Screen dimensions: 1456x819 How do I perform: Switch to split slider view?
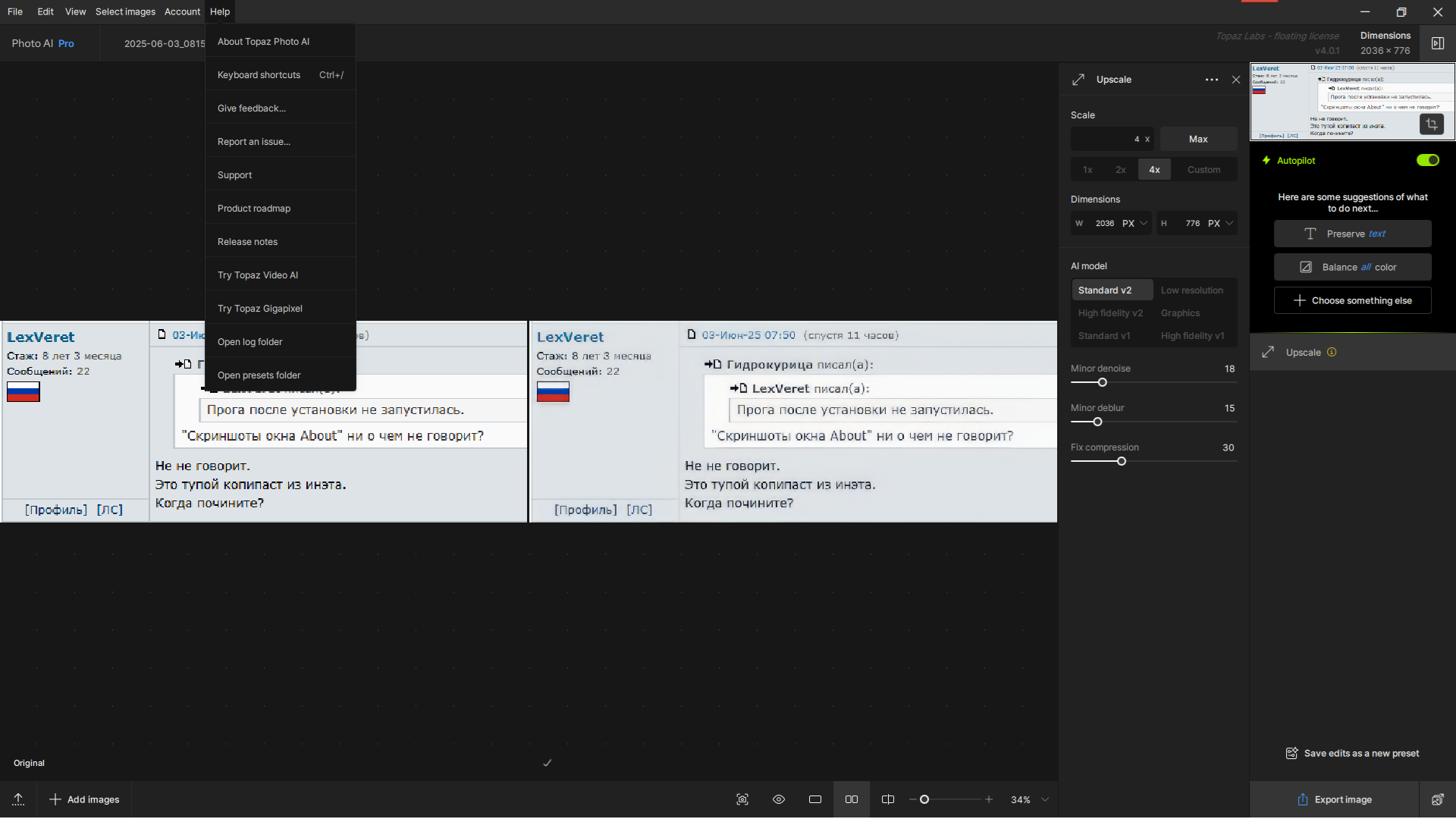pos(888,799)
